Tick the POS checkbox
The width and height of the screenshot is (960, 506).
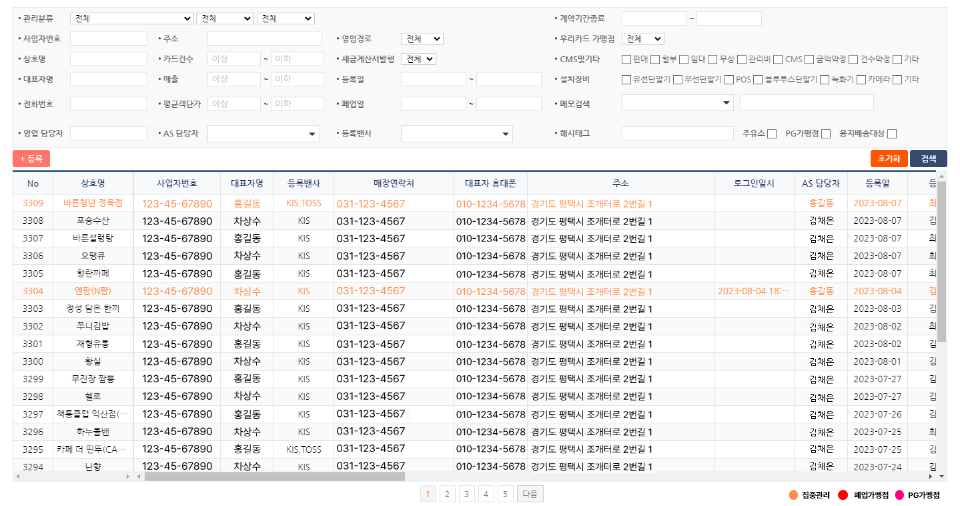click(729, 80)
